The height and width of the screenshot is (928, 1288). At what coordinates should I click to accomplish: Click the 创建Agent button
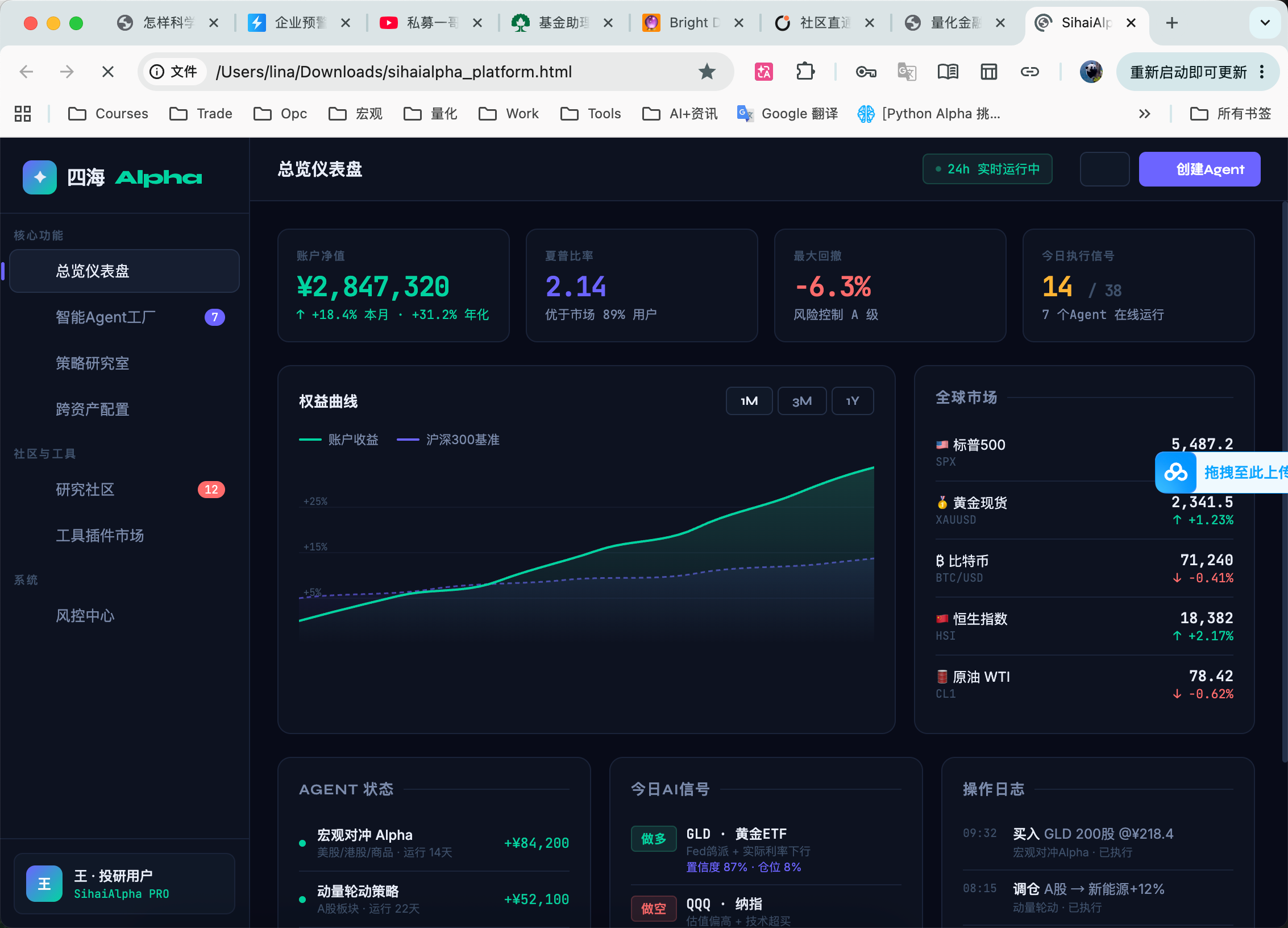(x=1199, y=169)
